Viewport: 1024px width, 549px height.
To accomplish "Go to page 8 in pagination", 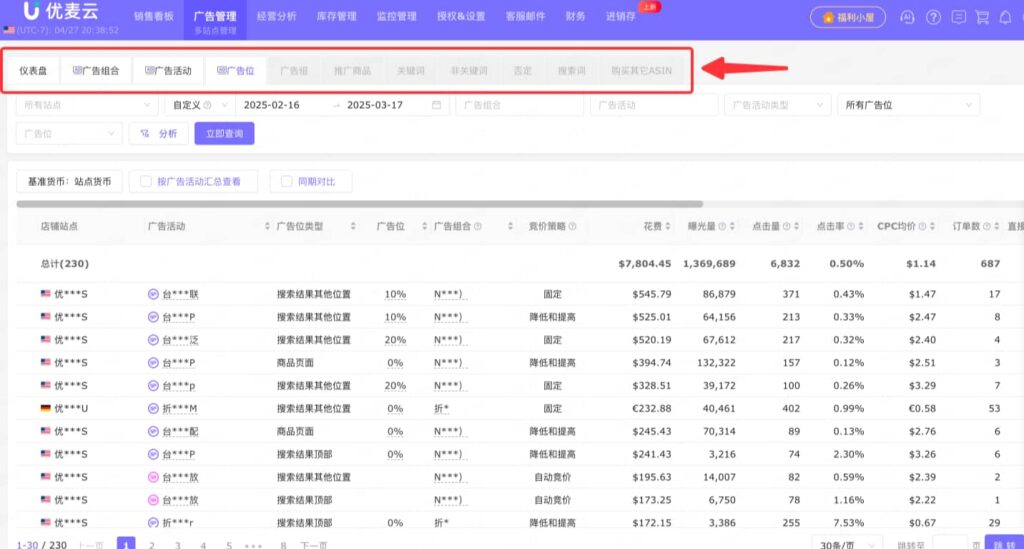I will pos(283,544).
